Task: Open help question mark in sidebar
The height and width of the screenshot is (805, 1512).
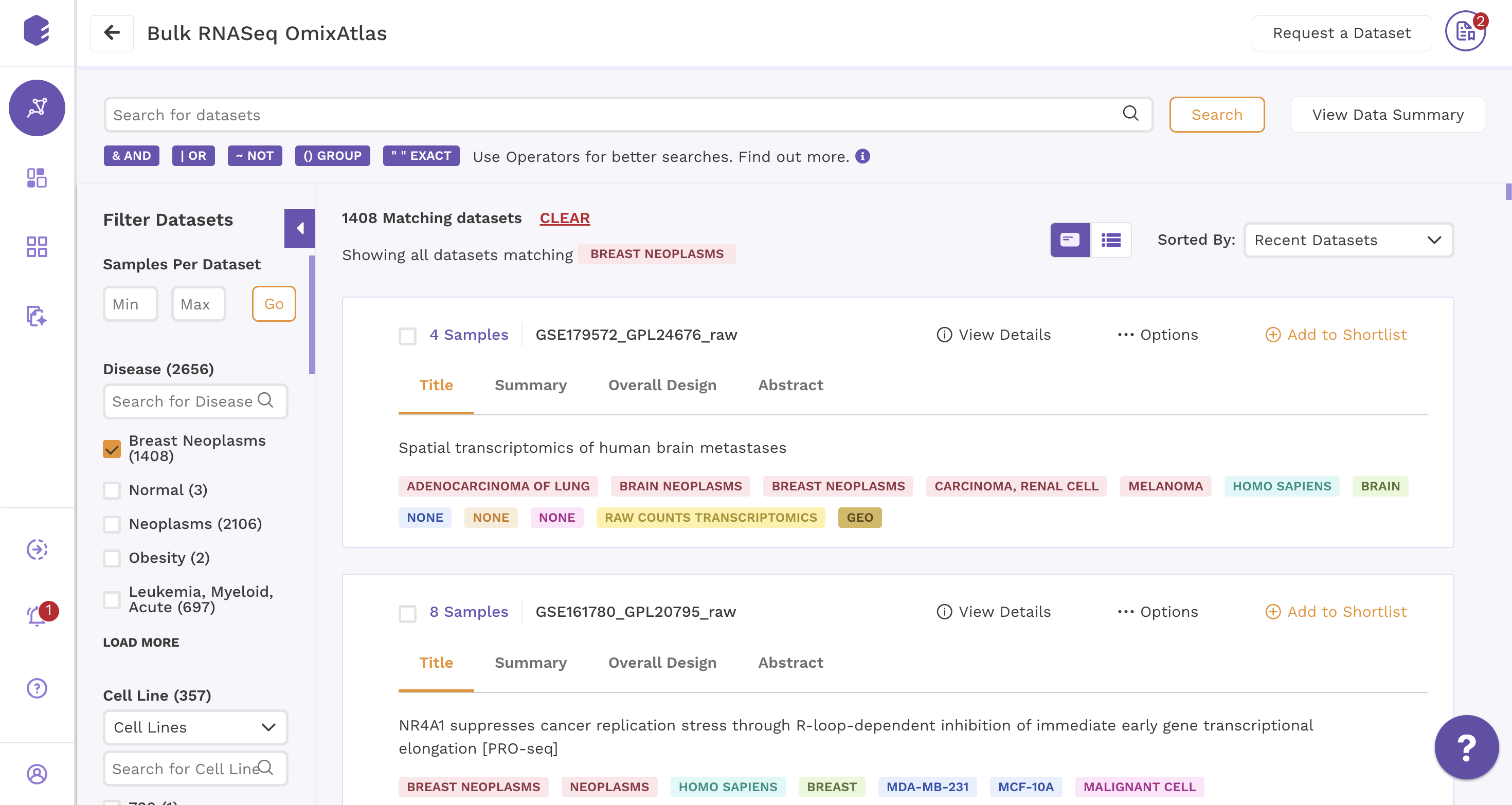Action: point(37,688)
